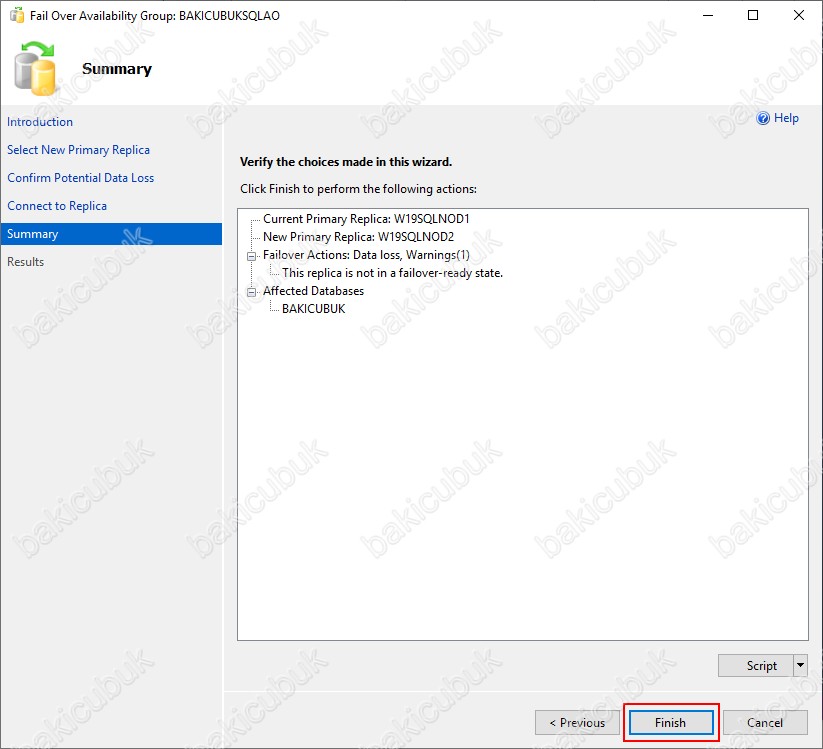Screen dimensions: 823x749
Task: Open the Help link
Action: [786, 118]
